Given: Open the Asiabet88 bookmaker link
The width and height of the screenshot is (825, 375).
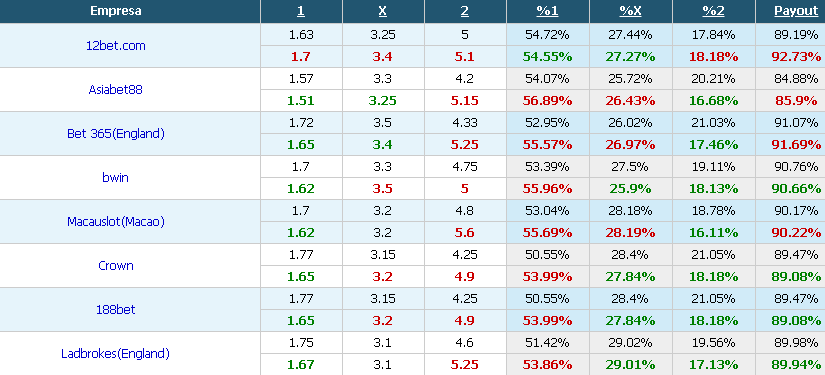Looking at the screenshot, I should tap(116, 90).
